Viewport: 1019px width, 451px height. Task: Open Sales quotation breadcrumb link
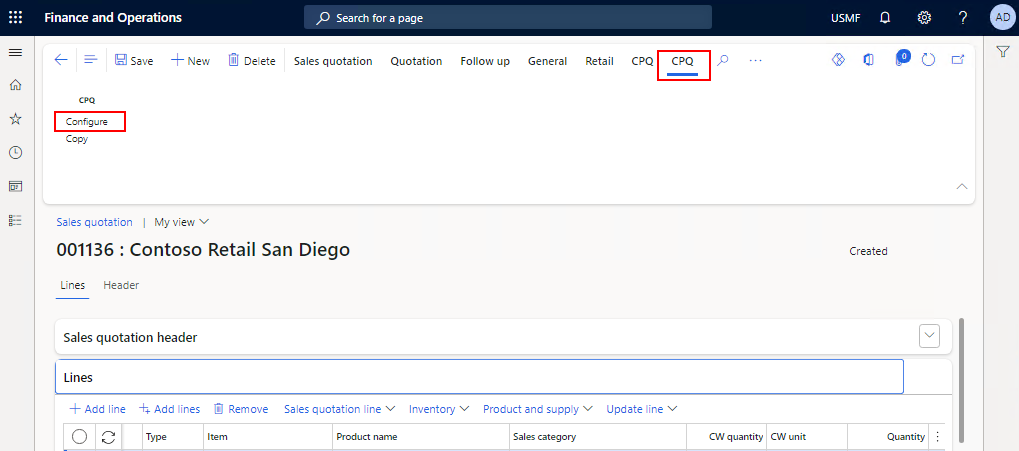(x=94, y=222)
